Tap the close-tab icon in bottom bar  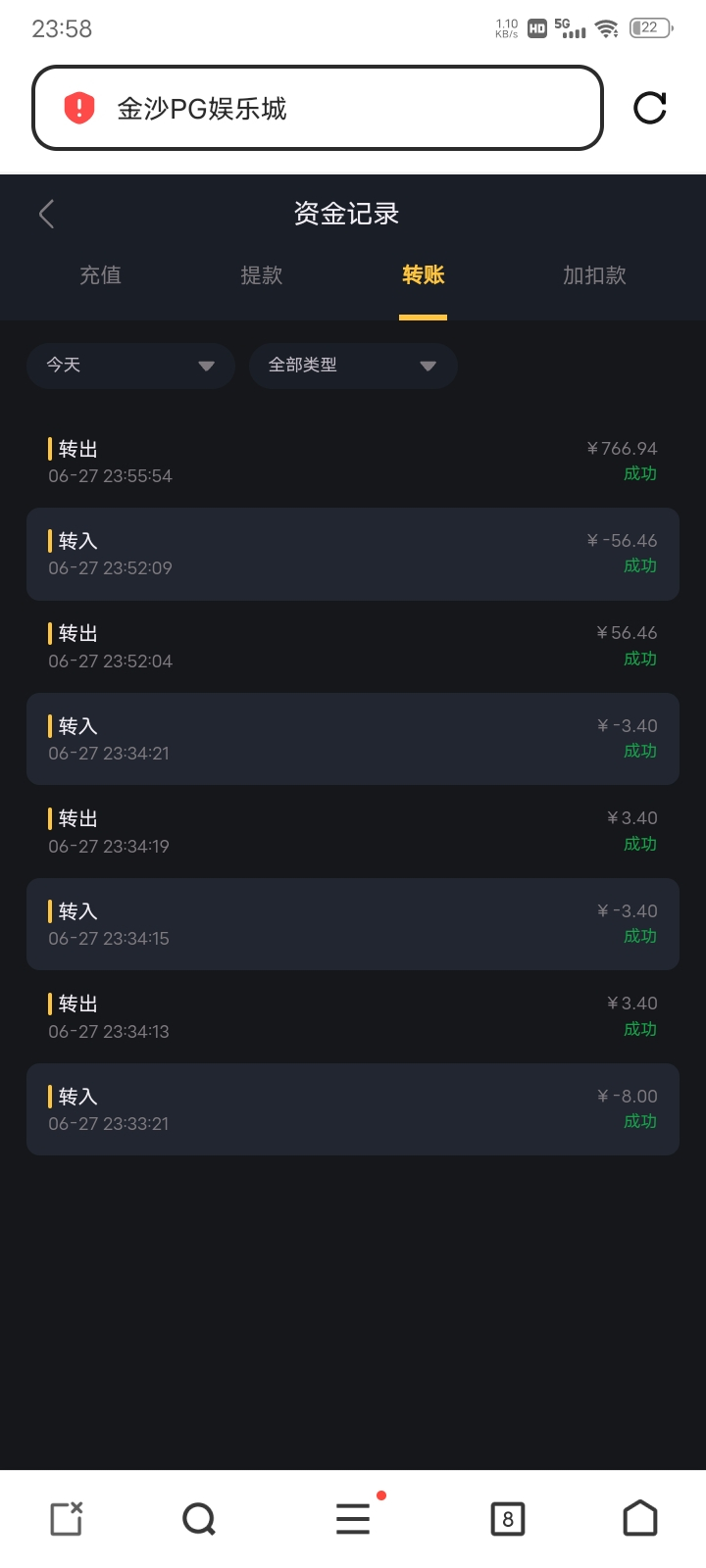[67, 1519]
